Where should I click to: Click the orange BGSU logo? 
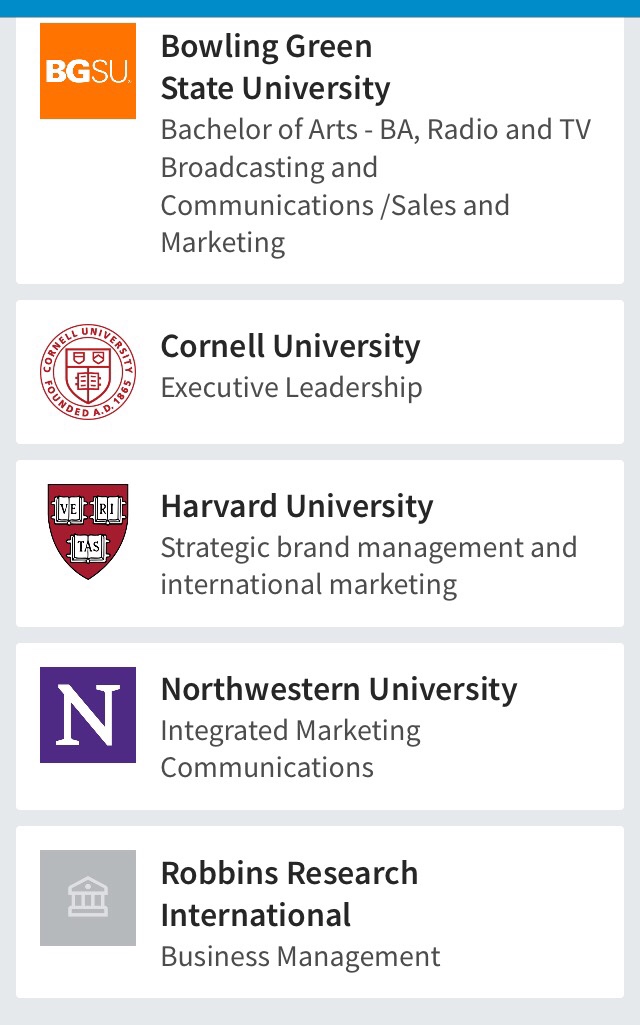click(x=88, y=71)
